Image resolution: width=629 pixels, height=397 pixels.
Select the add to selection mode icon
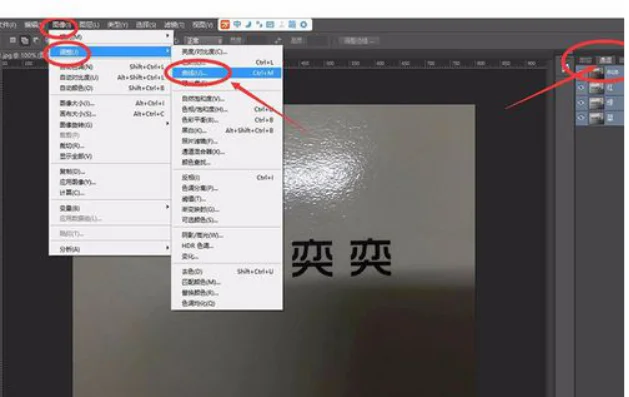pos(24,40)
